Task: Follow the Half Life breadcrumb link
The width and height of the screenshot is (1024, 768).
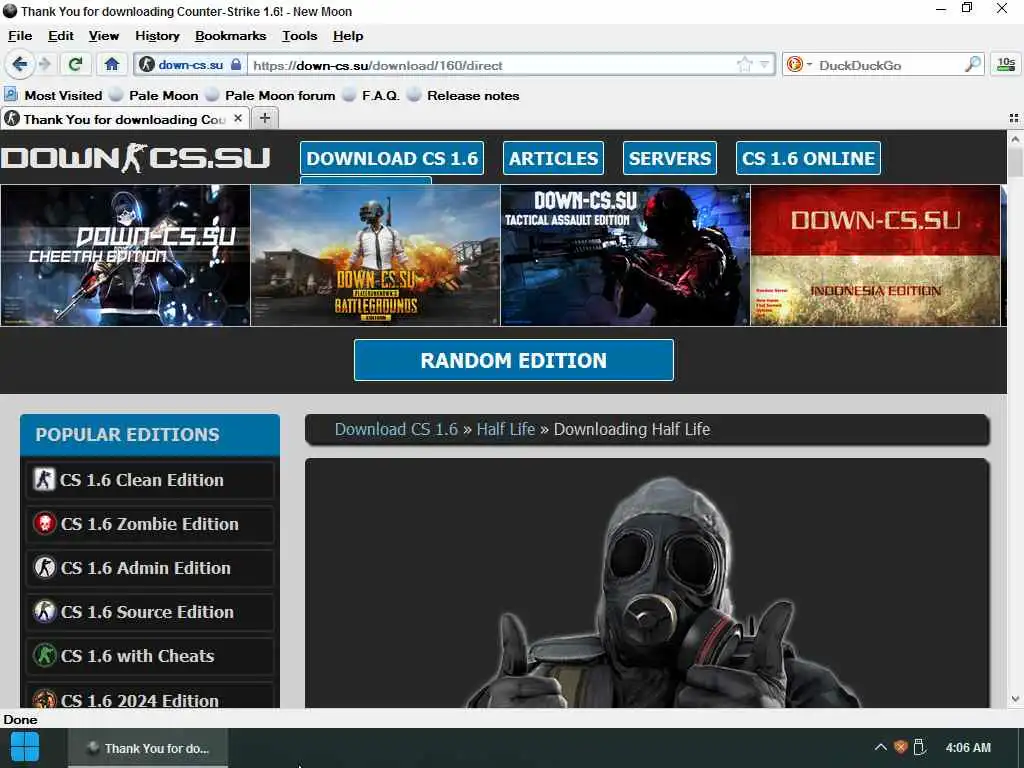Action: point(505,429)
